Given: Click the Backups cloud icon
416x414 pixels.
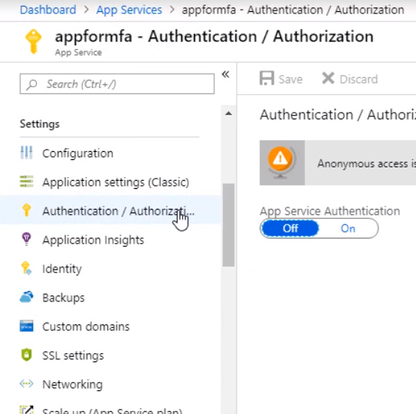Looking at the screenshot, I should point(26,297).
